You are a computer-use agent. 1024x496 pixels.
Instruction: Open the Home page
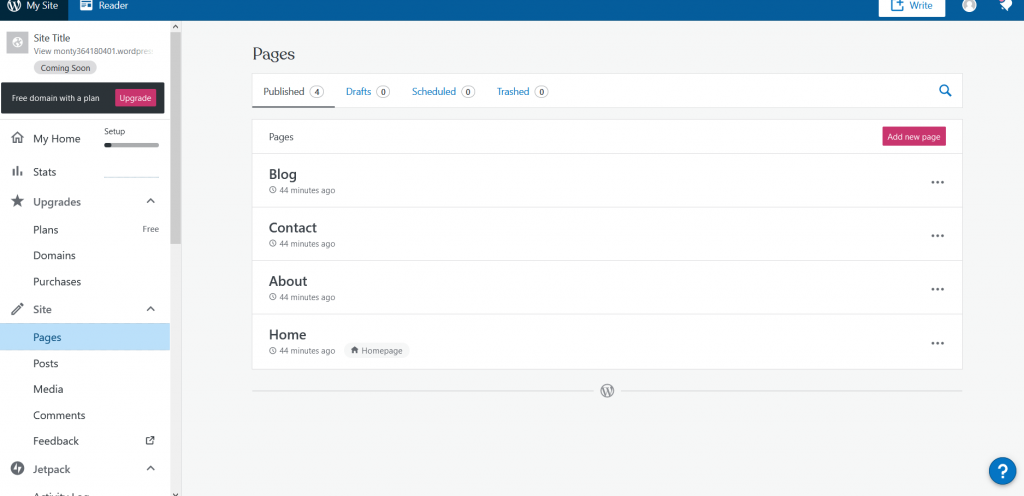point(287,335)
